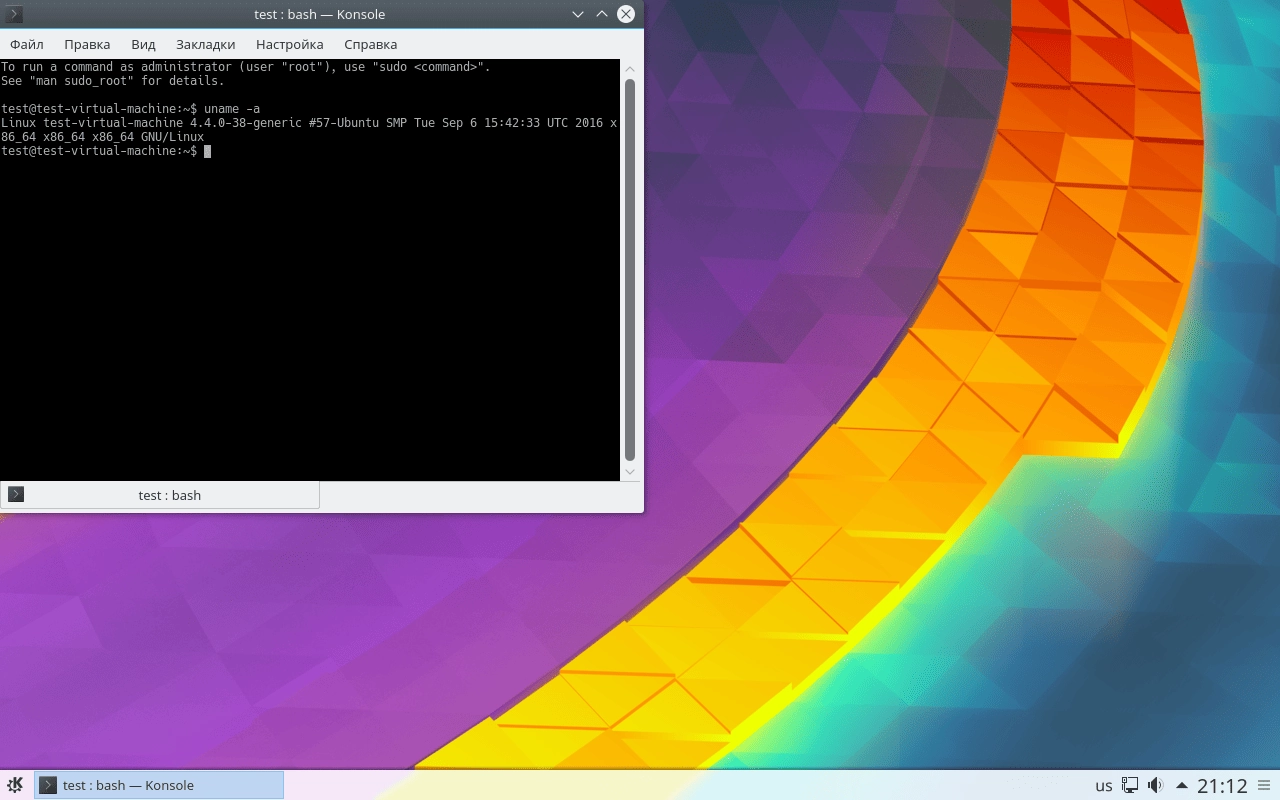Click the 'man sudo_root' help text line
Screen dimensions: 1280x800
pos(113,81)
